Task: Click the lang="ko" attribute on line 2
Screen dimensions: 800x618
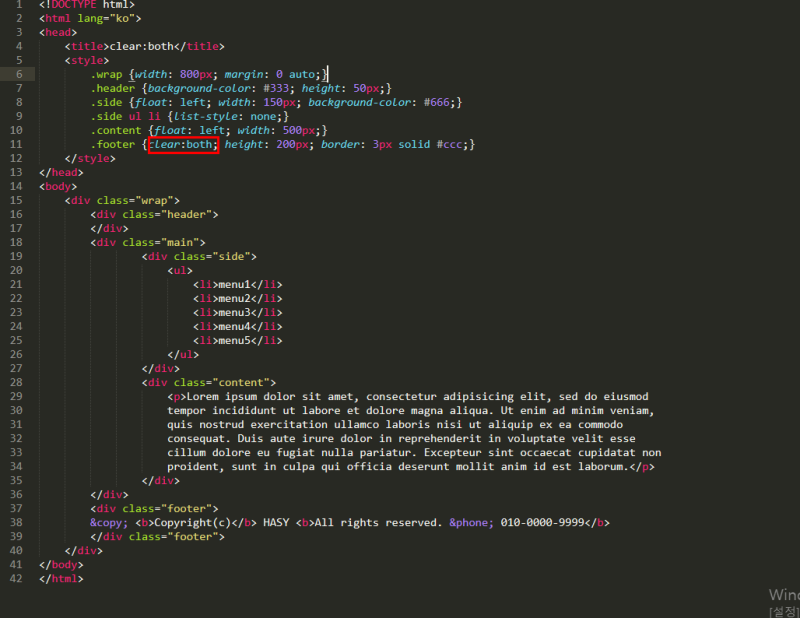Action: (105, 18)
